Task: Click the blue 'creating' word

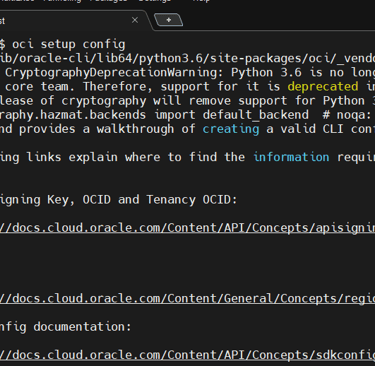Action: 231,129
